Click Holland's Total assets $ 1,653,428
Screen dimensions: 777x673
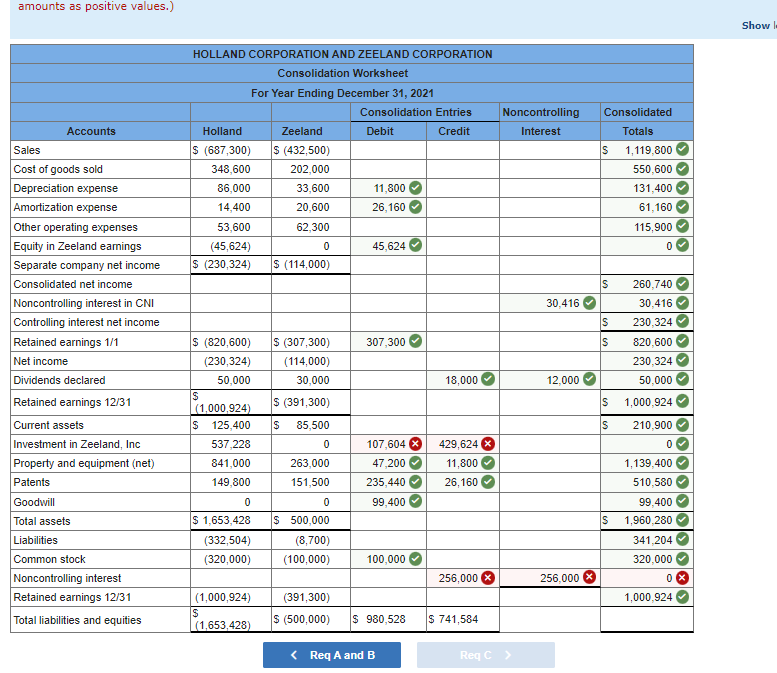tap(222, 520)
